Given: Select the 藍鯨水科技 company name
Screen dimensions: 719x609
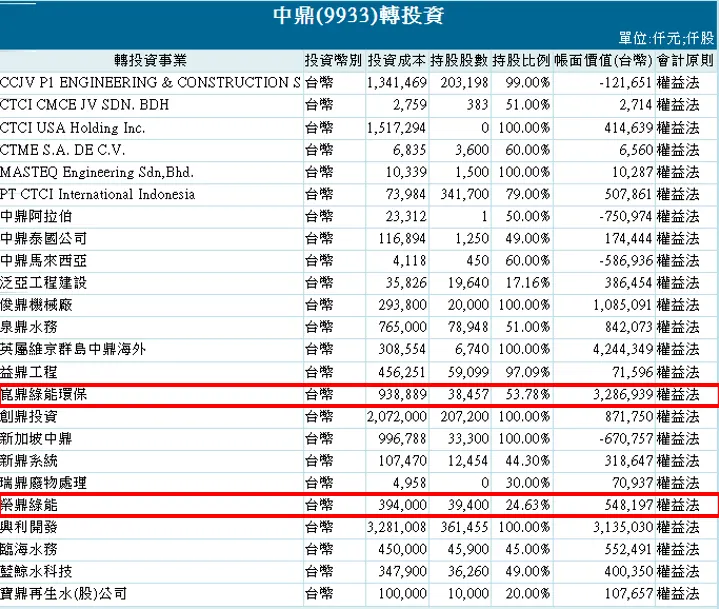Looking at the screenshot, I should coord(36,571).
